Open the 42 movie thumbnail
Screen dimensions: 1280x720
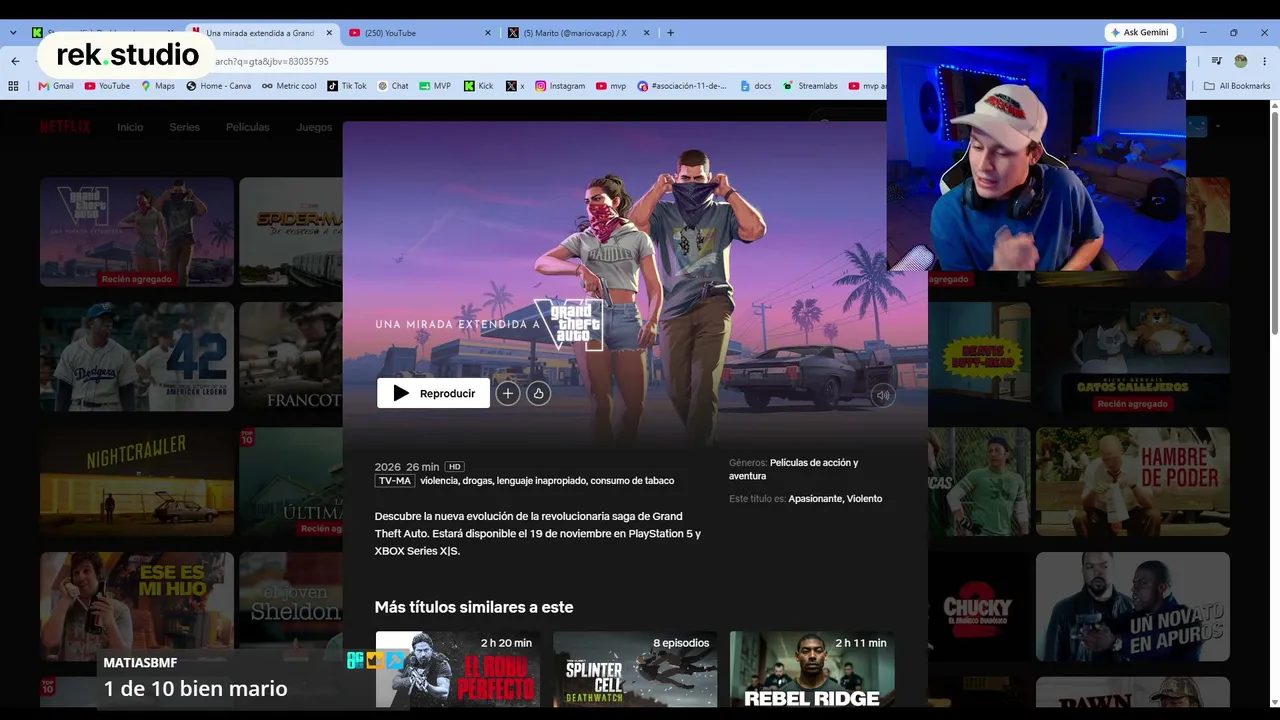click(x=137, y=357)
